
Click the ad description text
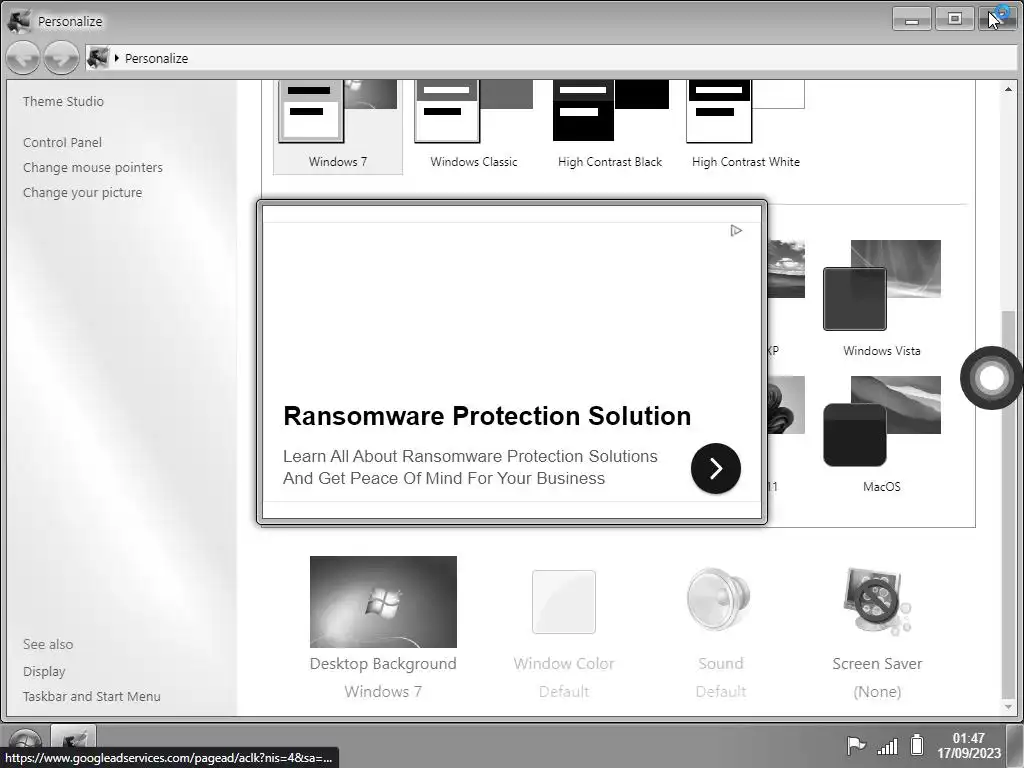point(470,467)
